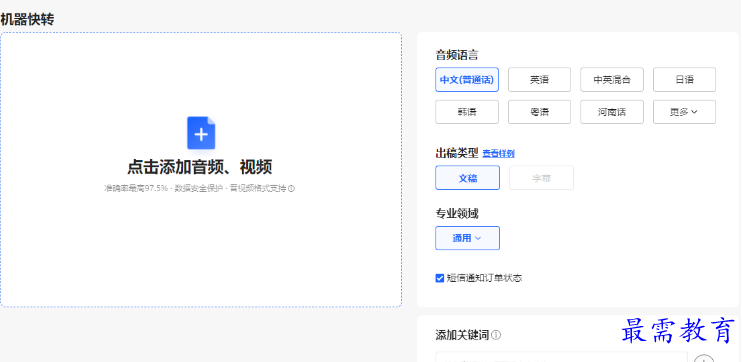Image resolution: width=743 pixels, height=362 pixels.
Task: Open the 通用 professional field dropdown
Action: coord(467,238)
